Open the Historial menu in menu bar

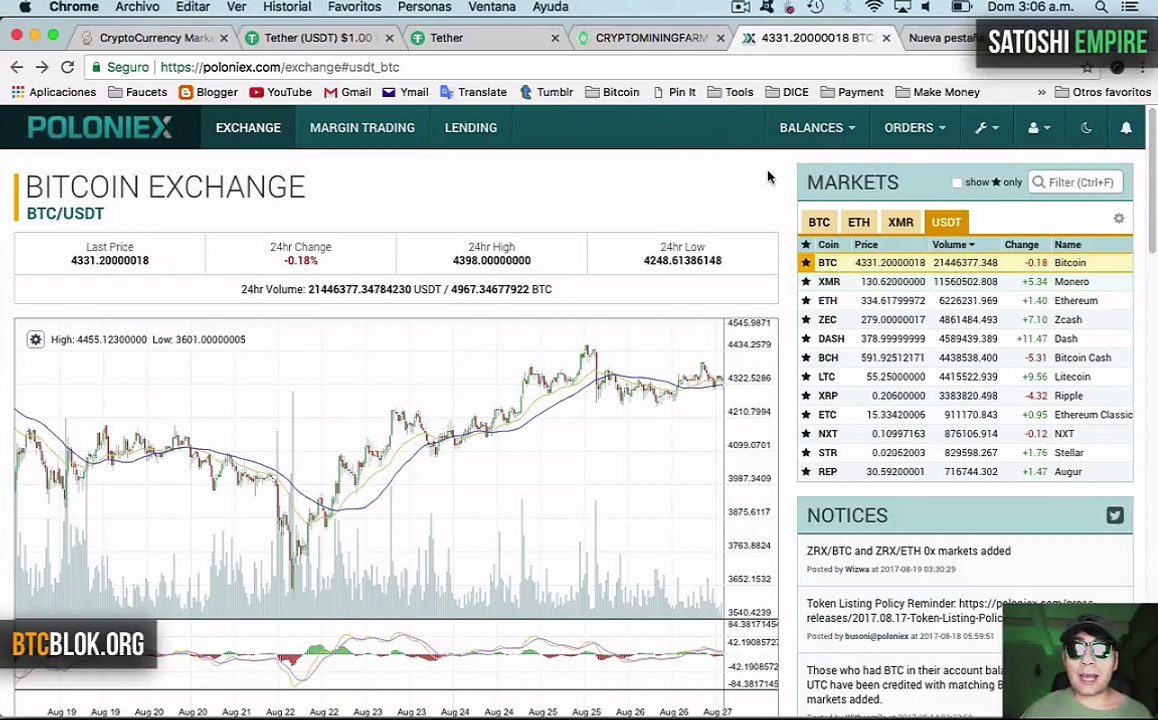tap(287, 7)
